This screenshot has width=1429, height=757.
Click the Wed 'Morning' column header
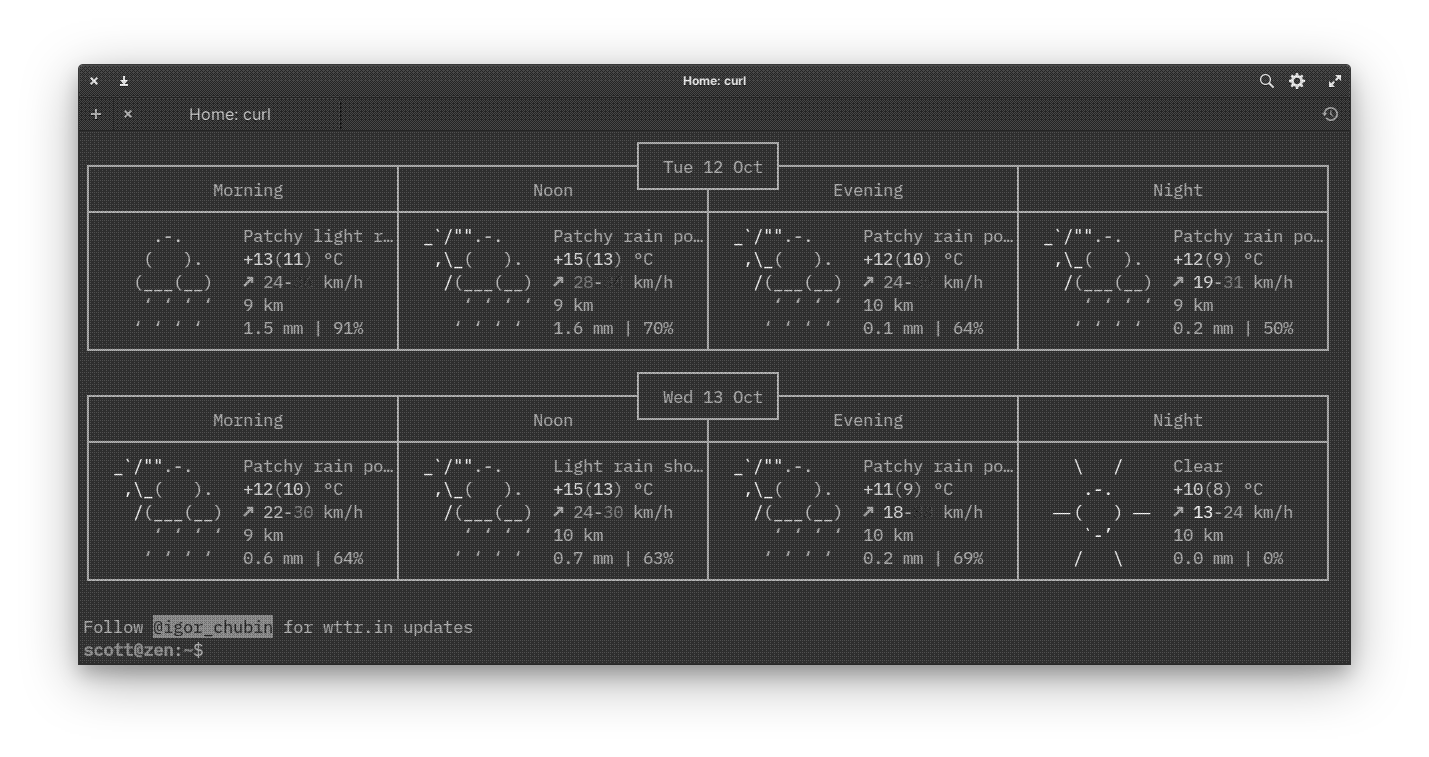tap(248, 420)
